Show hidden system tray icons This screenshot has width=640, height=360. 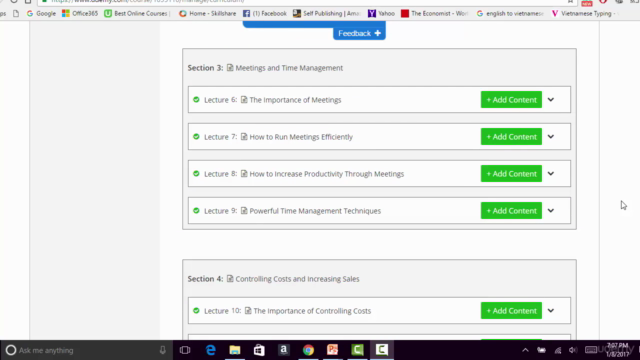pos(525,350)
